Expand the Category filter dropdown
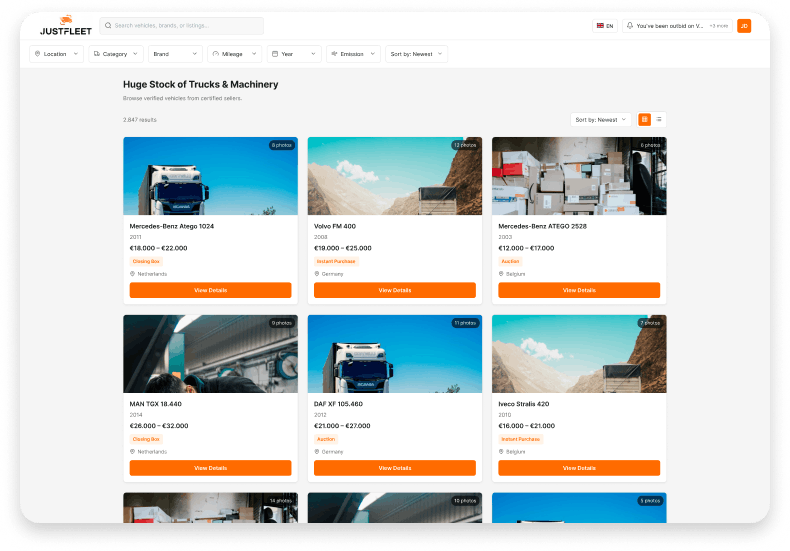This screenshot has height=551, width=790. pyautogui.click(x=116, y=54)
